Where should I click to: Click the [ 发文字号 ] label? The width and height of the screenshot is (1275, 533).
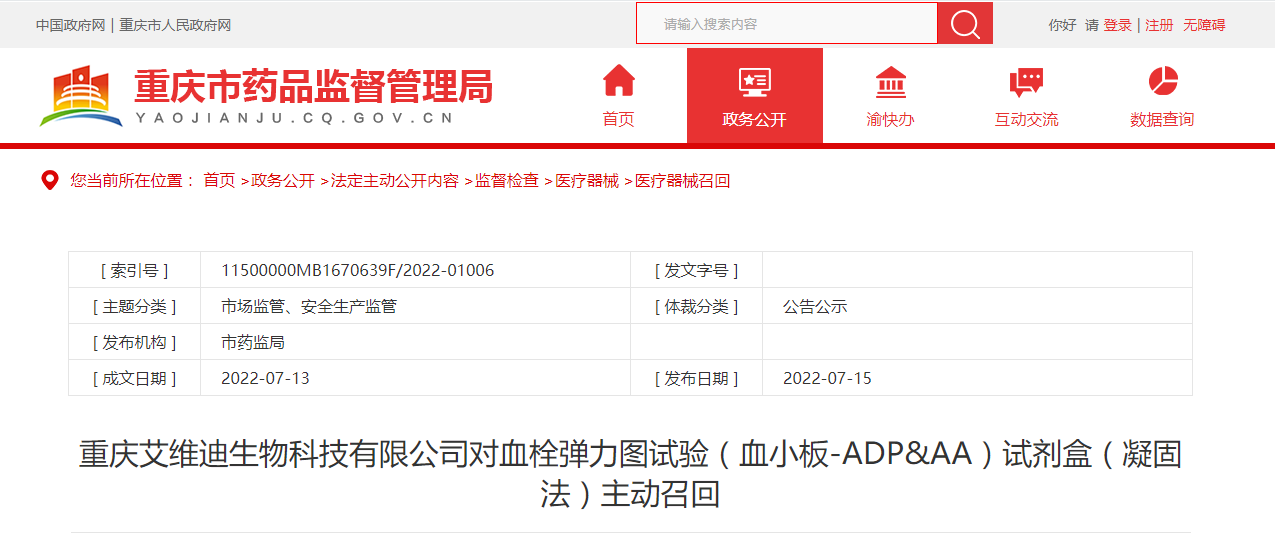[697, 270]
